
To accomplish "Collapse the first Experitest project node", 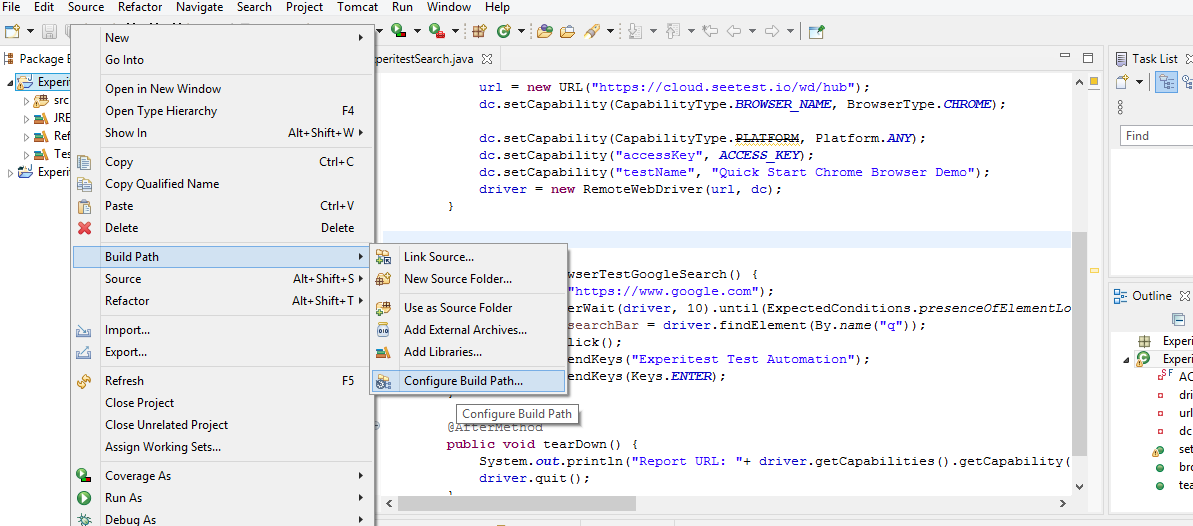I will click(x=10, y=82).
